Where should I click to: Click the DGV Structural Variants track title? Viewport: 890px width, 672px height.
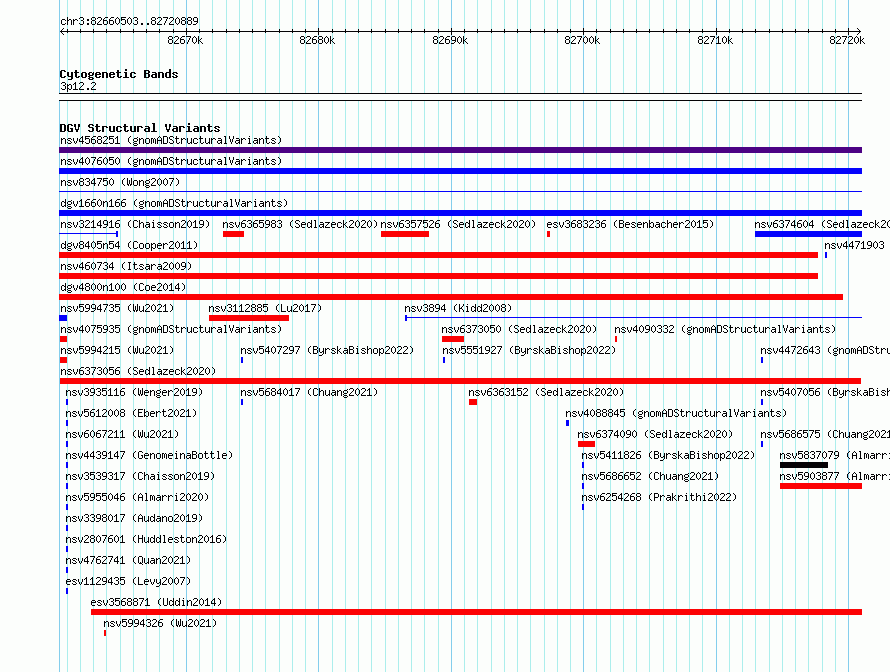pyautogui.click(x=140, y=128)
